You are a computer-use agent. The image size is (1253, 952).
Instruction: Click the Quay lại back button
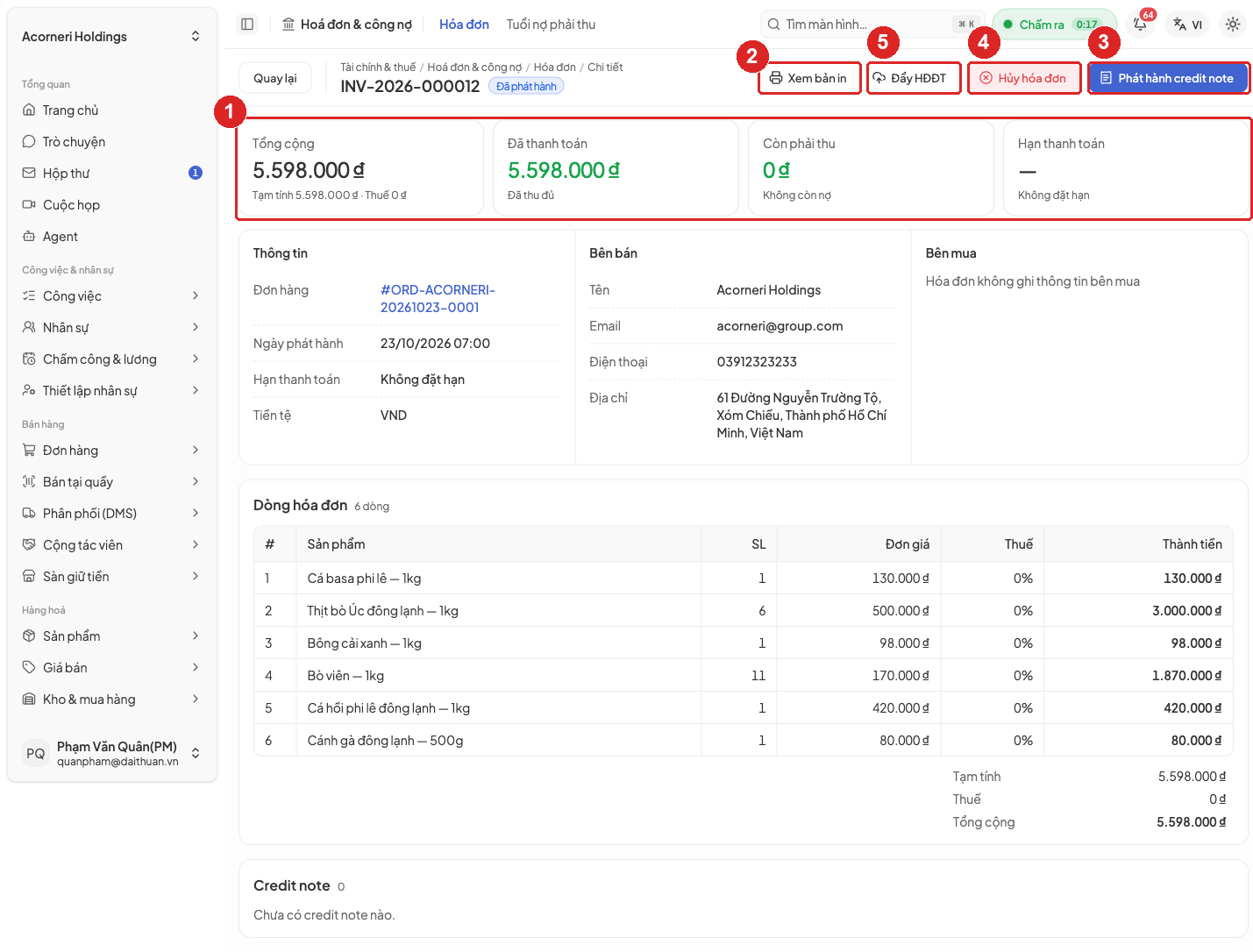pos(275,78)
